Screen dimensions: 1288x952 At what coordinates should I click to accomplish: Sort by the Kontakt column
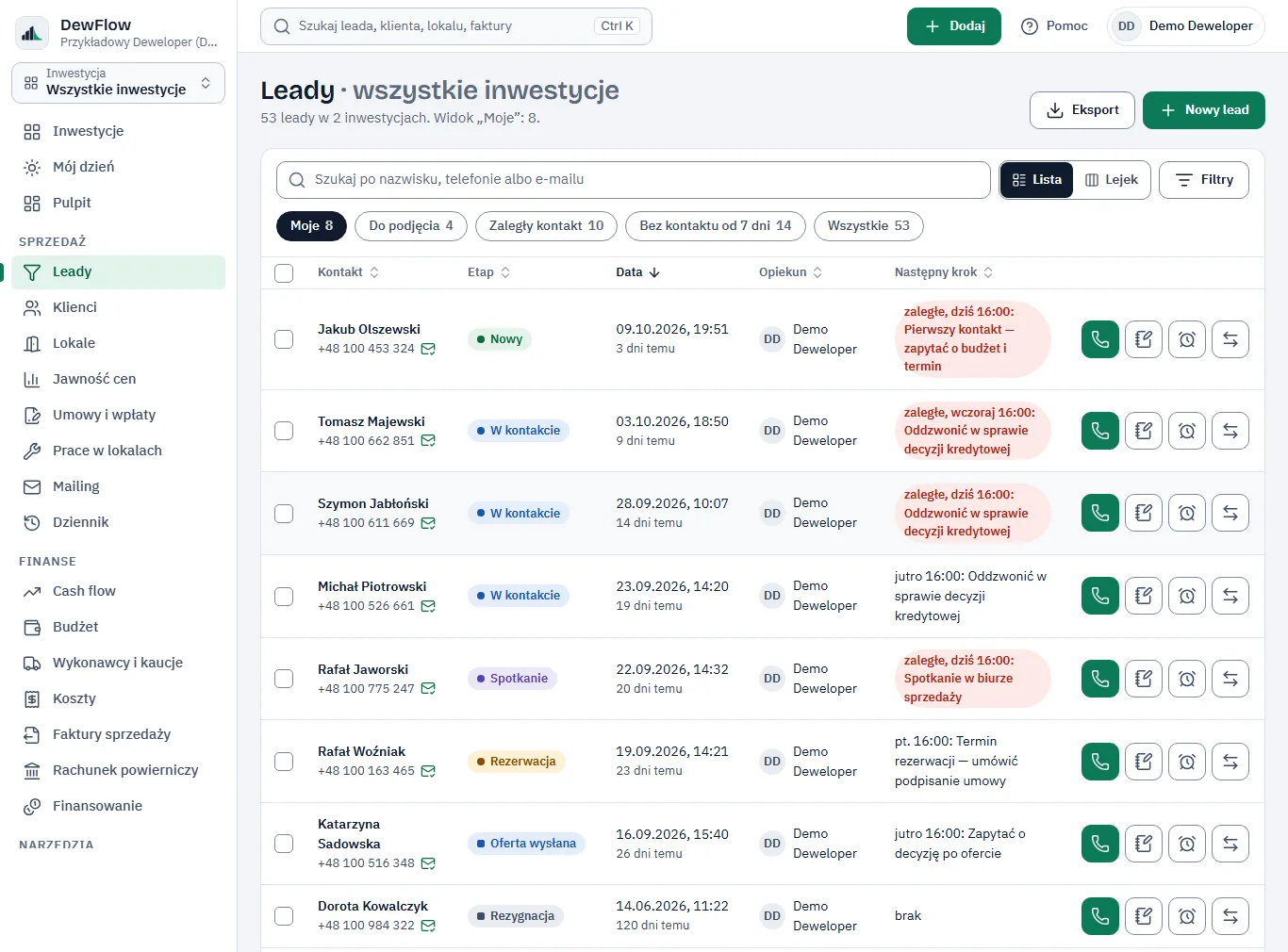pos(348,272)
